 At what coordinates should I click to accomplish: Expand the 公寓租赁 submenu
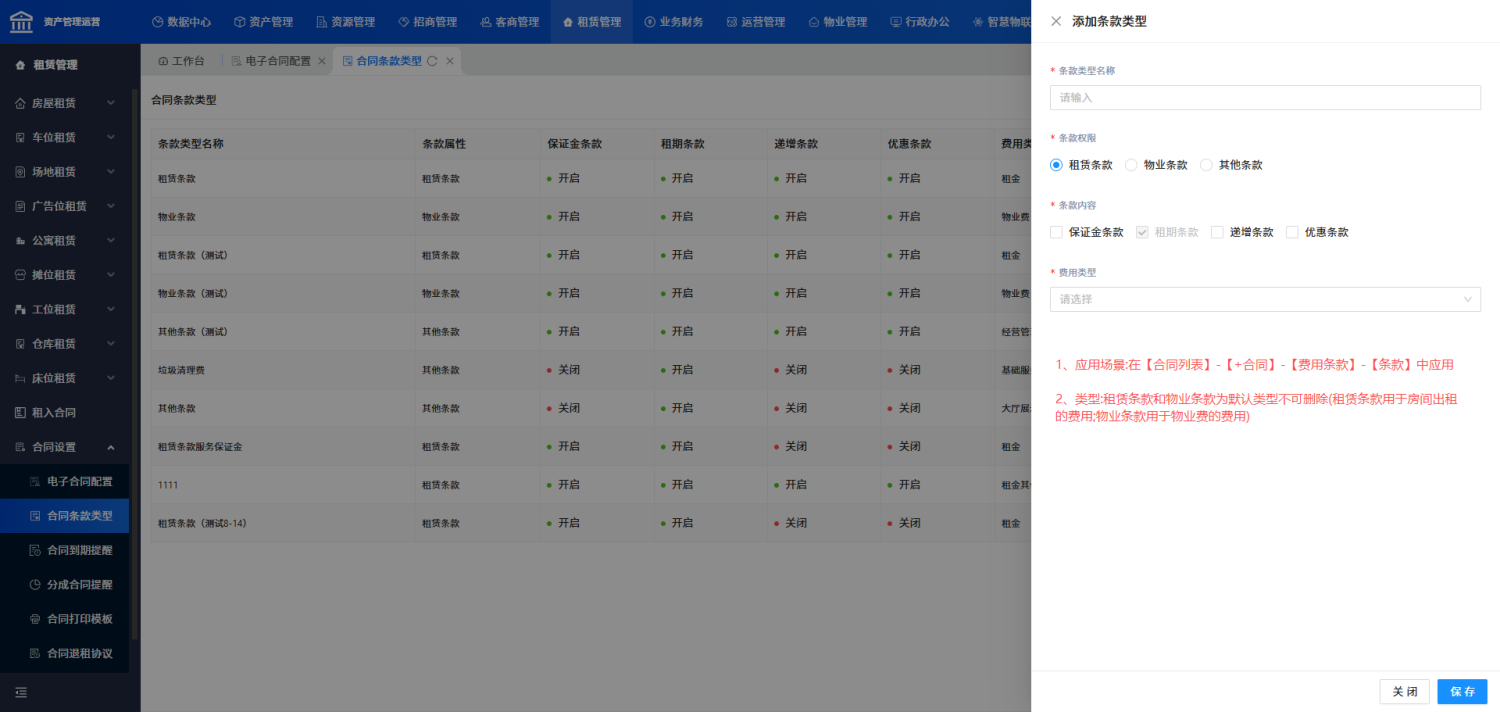pyautogui.click(x=111, y=241)
